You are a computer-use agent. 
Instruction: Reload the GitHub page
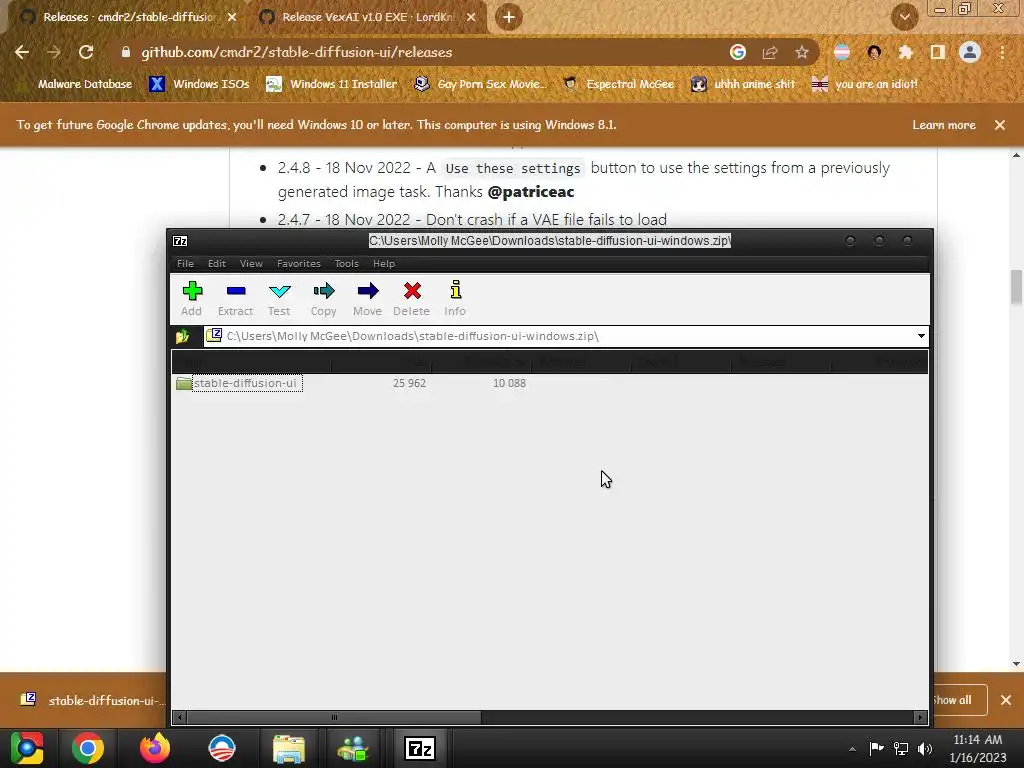point(86,52)
